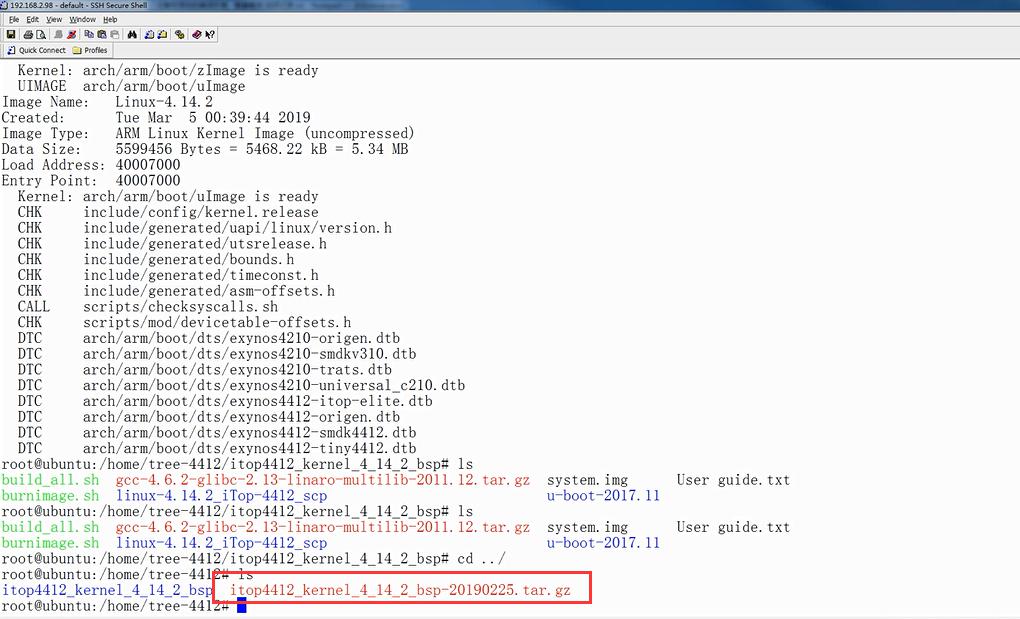Click the Print icon
Image resolution: width=1020 pixels, height=619 pixels.
28,34
